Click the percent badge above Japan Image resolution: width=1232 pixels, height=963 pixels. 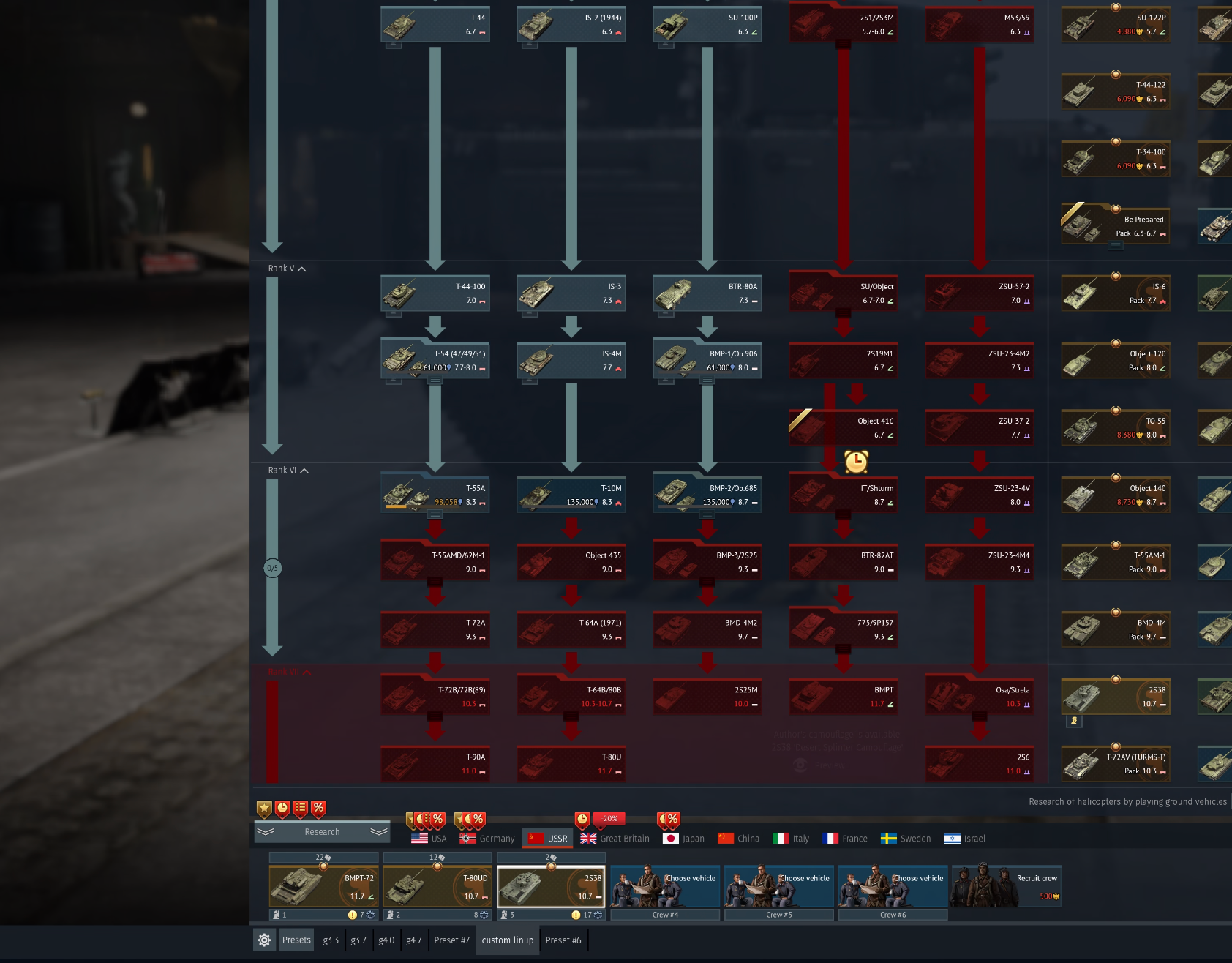tap(672, 820)
